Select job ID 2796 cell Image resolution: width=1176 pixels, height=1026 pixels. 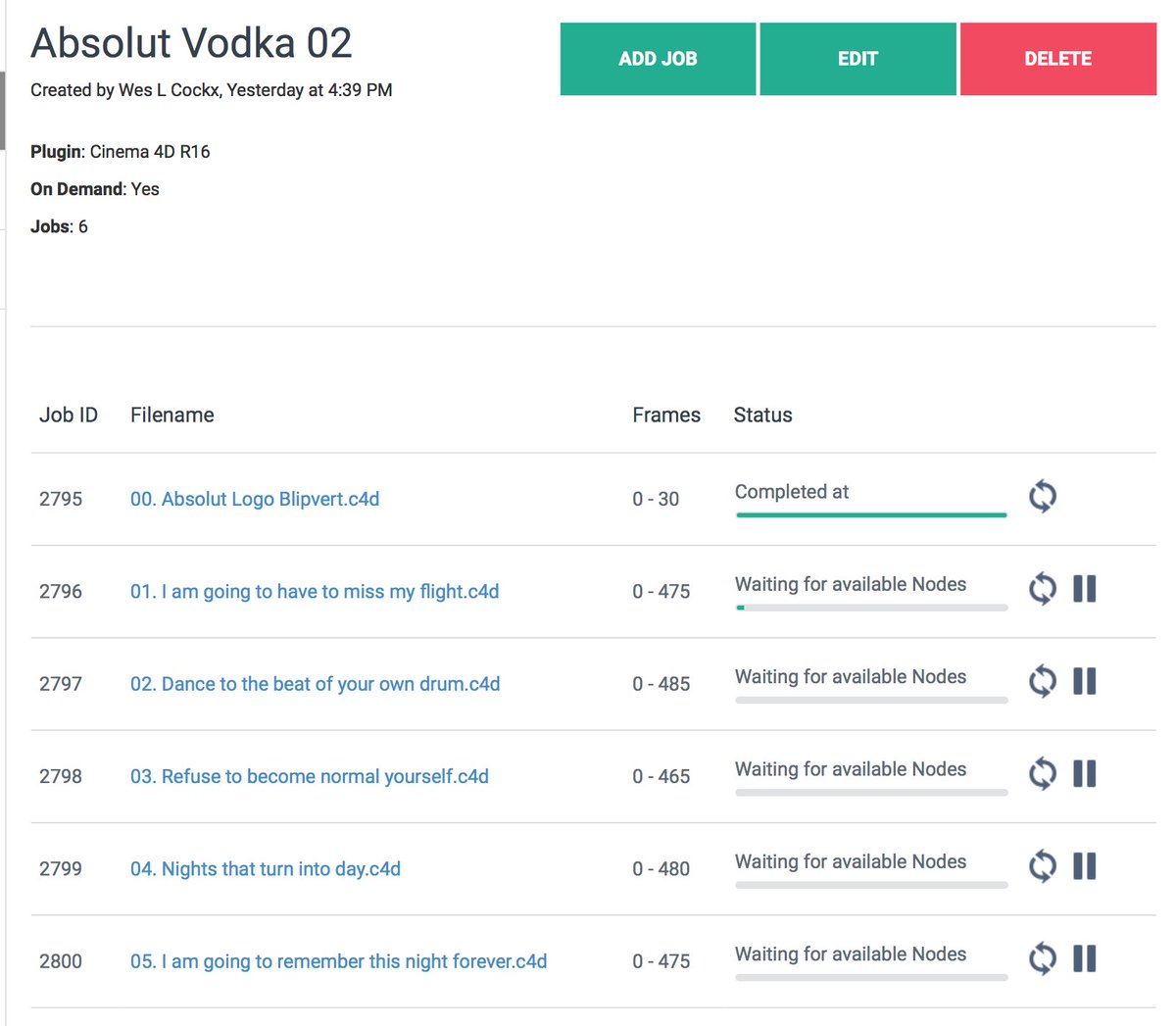point(61,592)
